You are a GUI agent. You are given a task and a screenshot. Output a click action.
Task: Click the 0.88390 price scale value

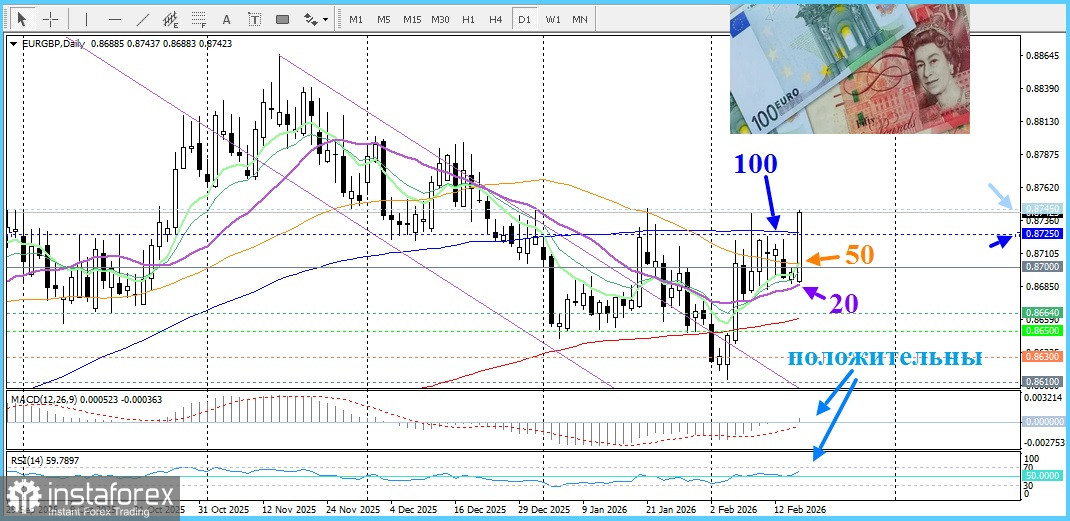[x=1041, y=89]
